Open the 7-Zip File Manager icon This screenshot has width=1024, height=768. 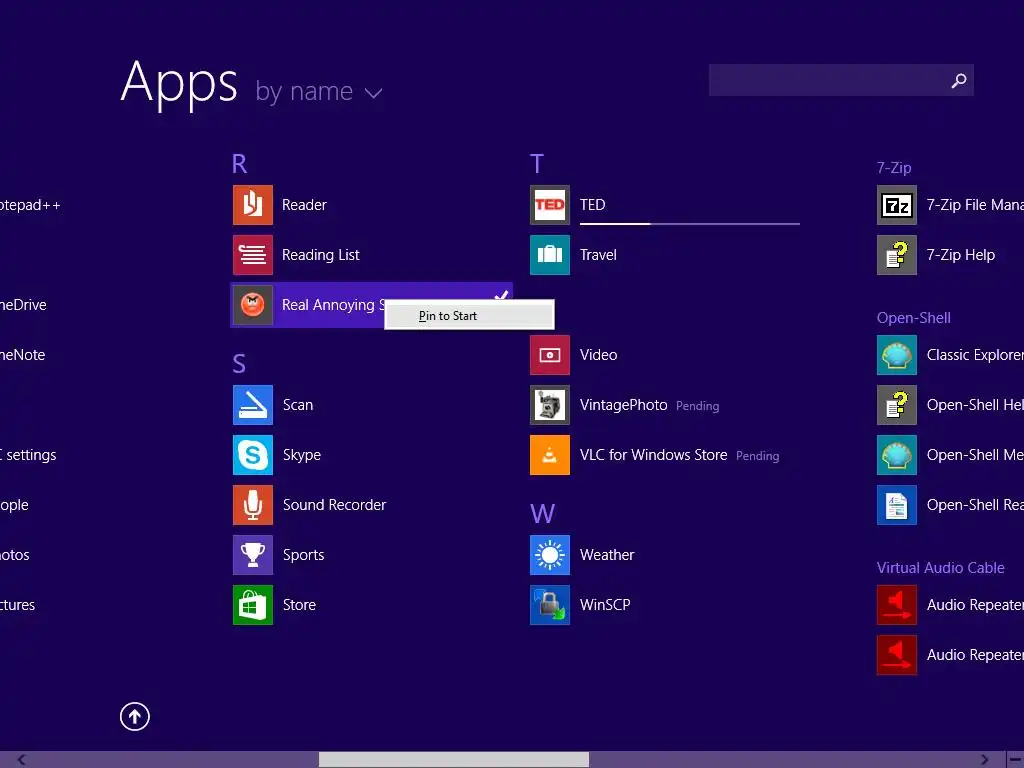click(x=897, y=205)
